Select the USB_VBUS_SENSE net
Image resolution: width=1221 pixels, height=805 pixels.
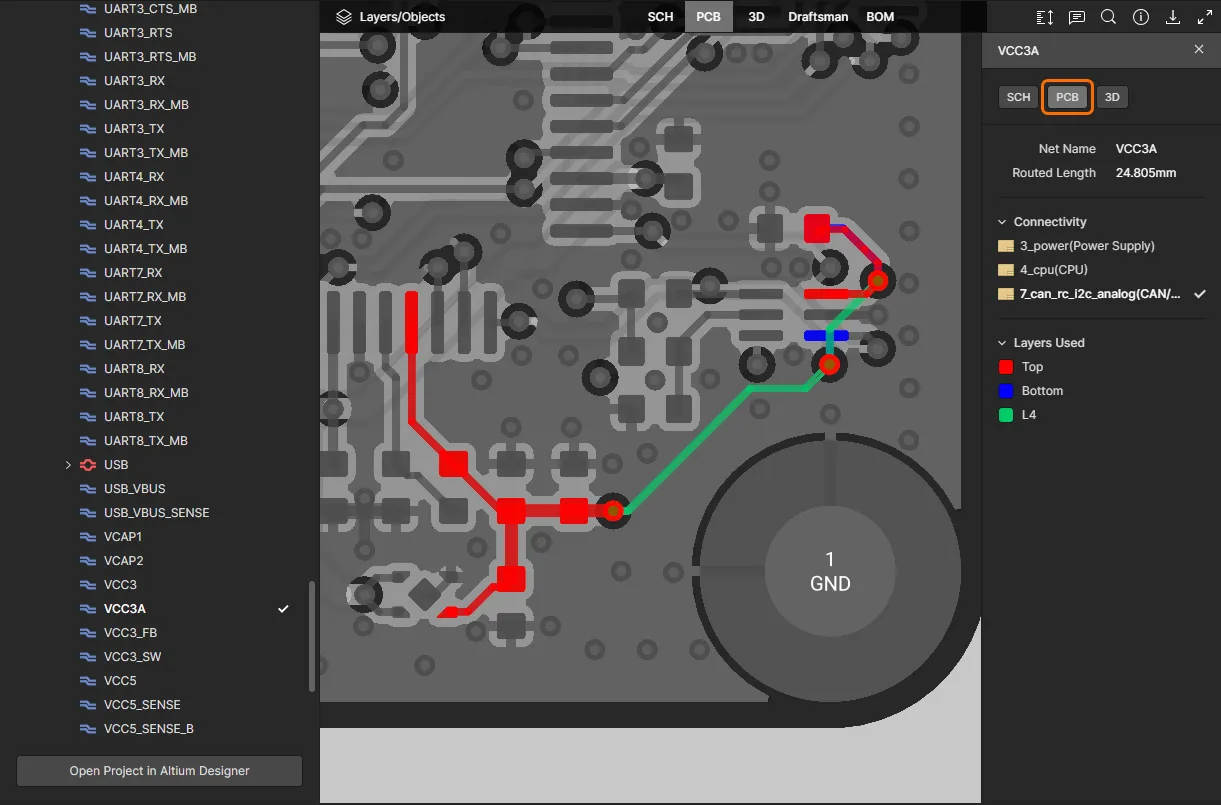pyautogui.click(x=157, y=513)
